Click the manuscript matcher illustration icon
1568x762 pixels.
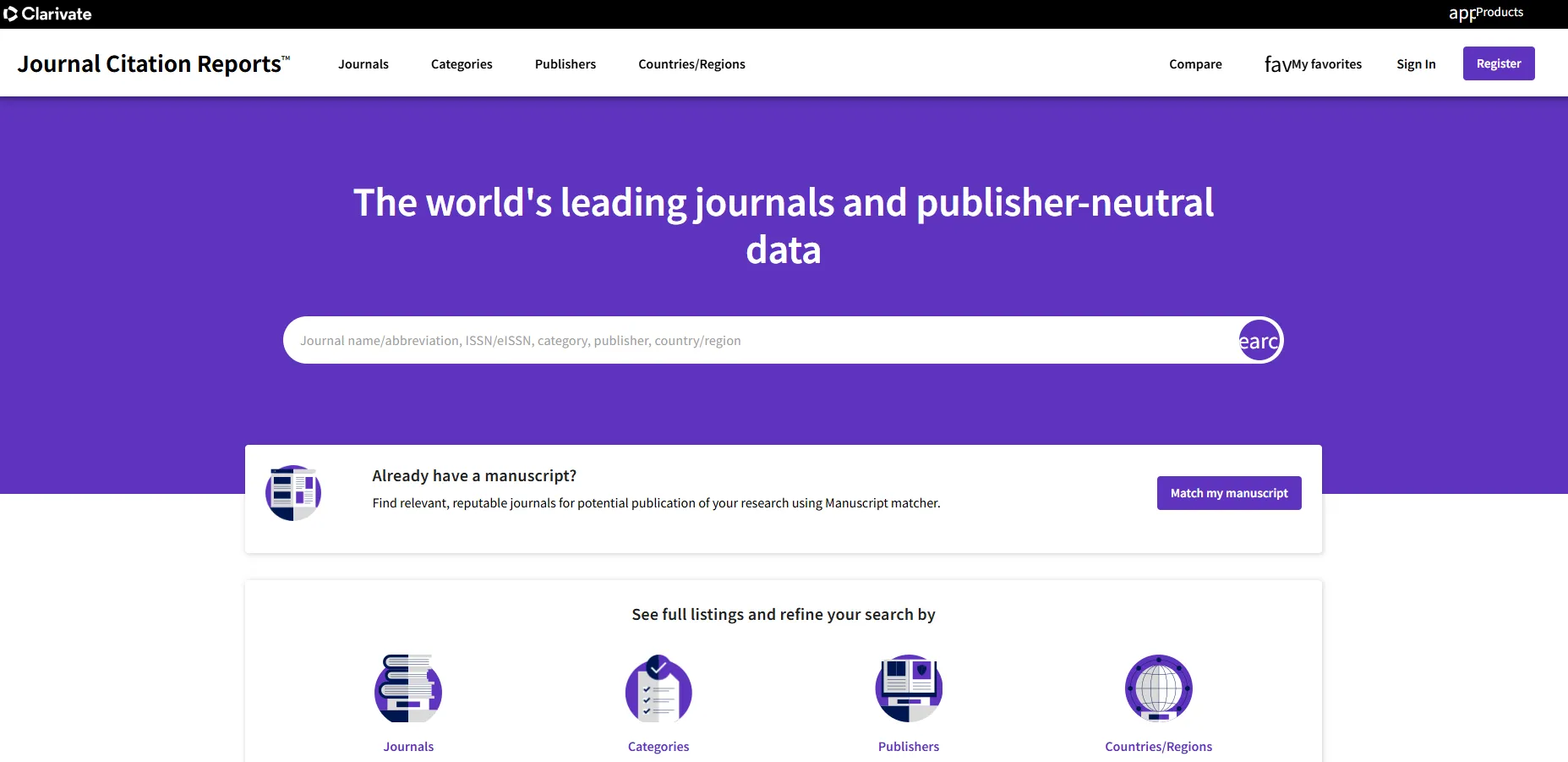tap(293, 493)
